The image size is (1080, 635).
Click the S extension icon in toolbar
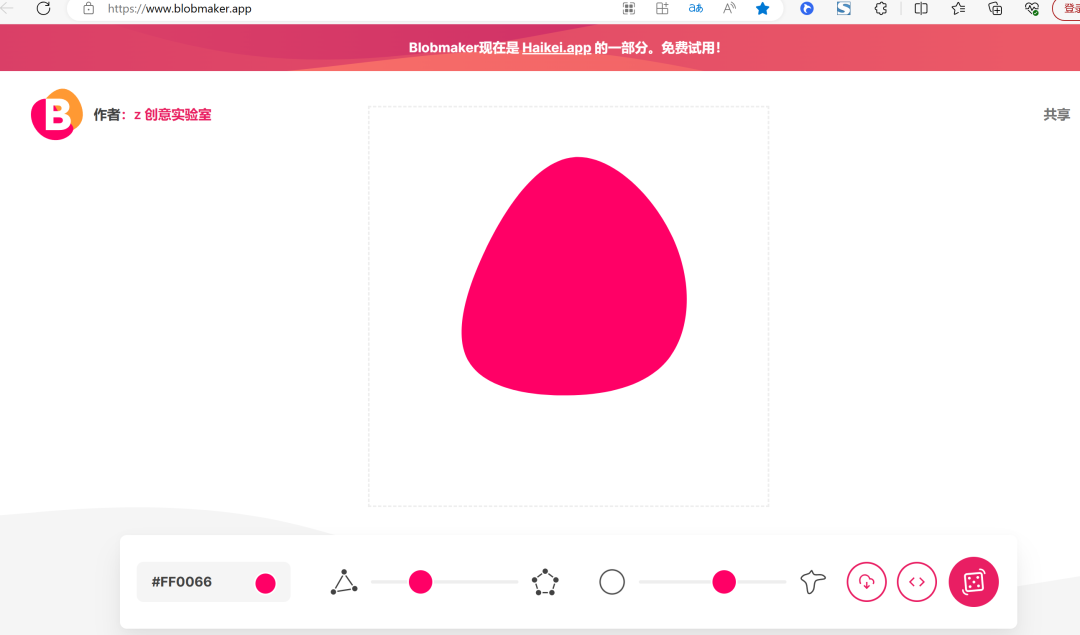click(844, 8)
